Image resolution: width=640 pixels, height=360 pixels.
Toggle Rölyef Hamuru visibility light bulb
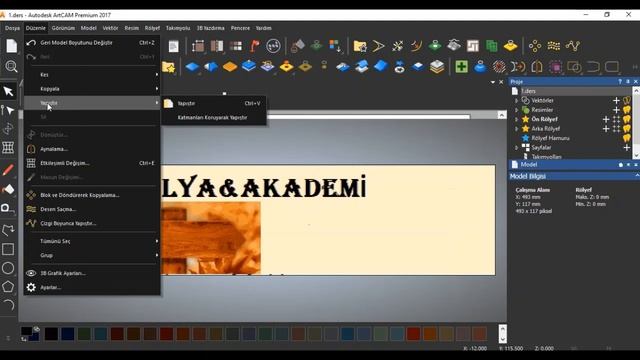pos(627,138)
